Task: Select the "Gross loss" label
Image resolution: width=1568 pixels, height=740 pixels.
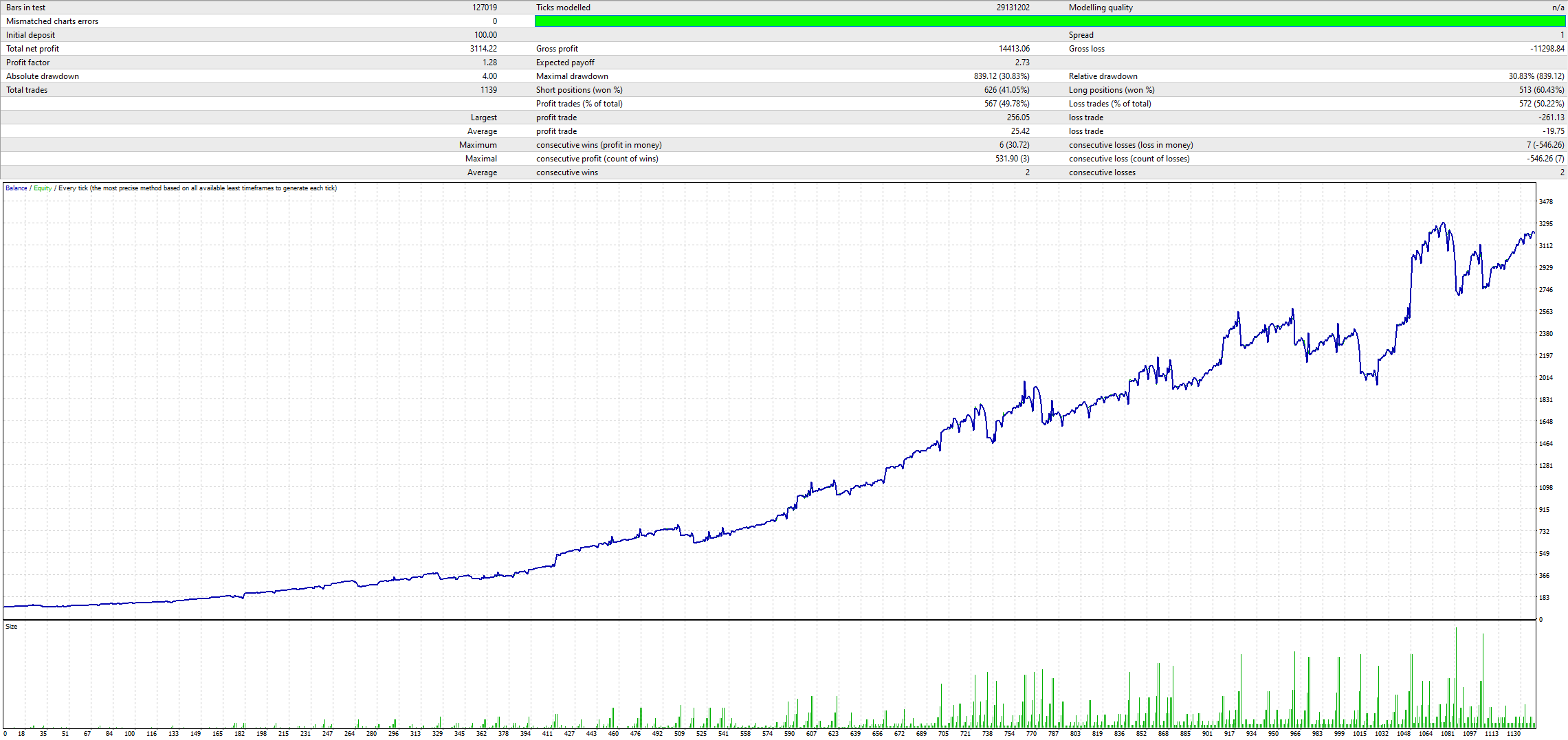Action: pyautogui.click(x=1087, y=49)
